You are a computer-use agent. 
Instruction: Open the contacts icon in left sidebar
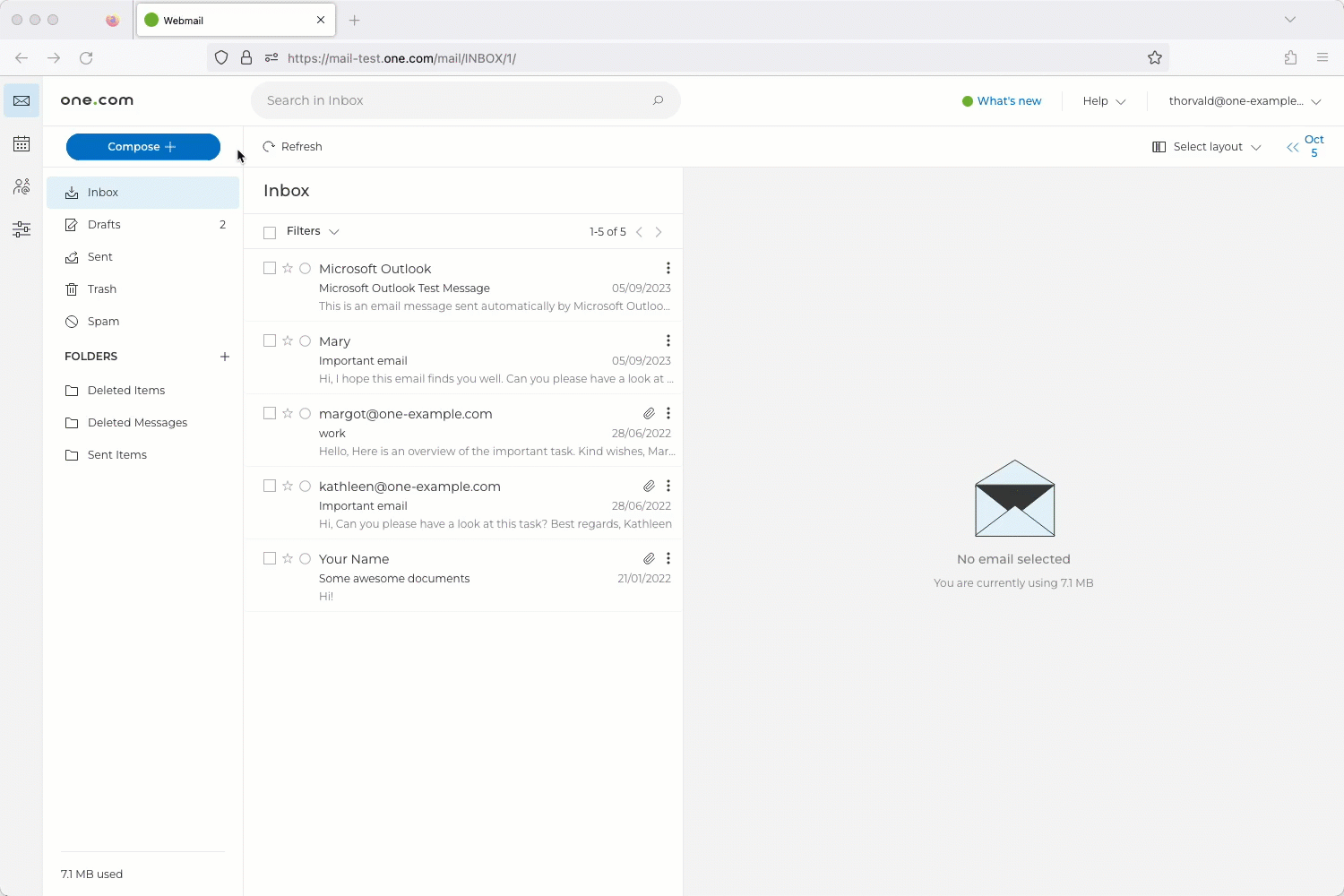click(22, 186)
